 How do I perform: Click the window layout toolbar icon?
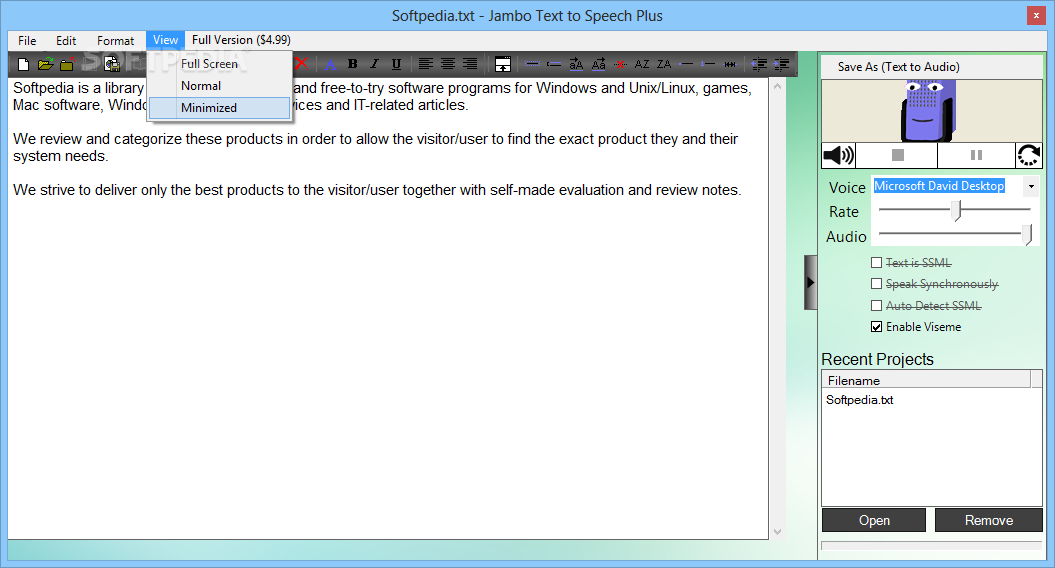(503, 65)
